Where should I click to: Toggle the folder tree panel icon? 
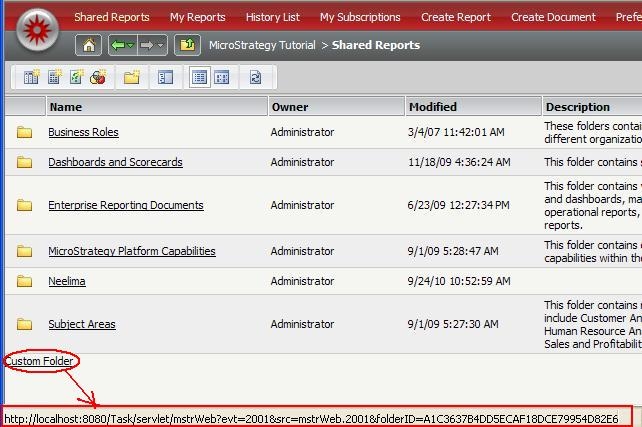166,77
